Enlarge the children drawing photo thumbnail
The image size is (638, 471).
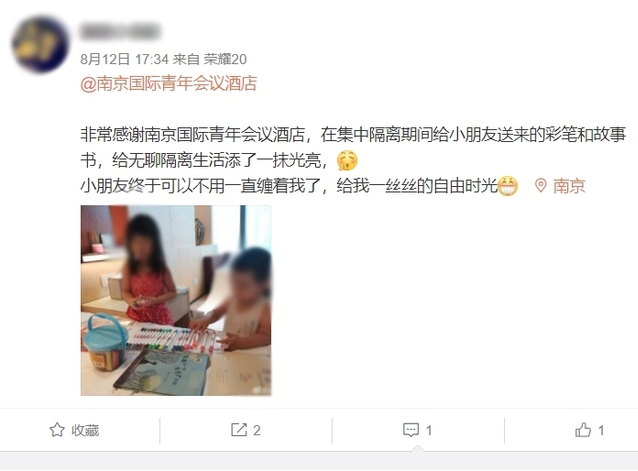(x=176, y=300)
